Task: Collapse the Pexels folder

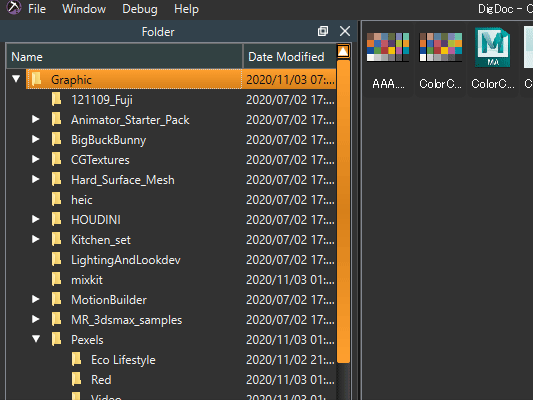Action: pyautogui.click(x=36, y=339)
